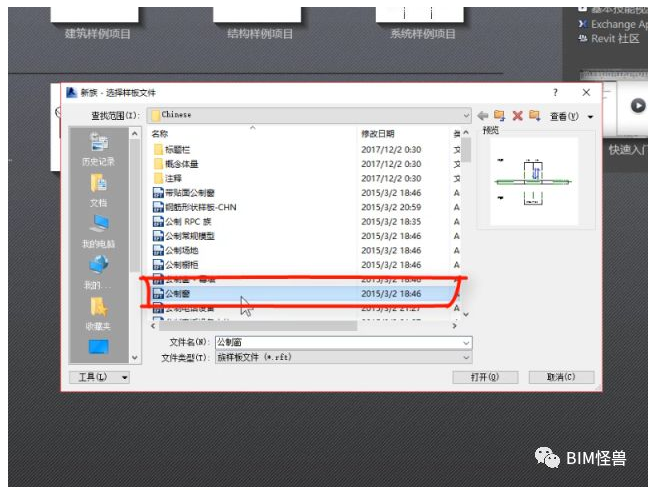This screenshot has width=659, height=494.
Task: Expand the 文件名 combo box dropdown
Action: 465,342
